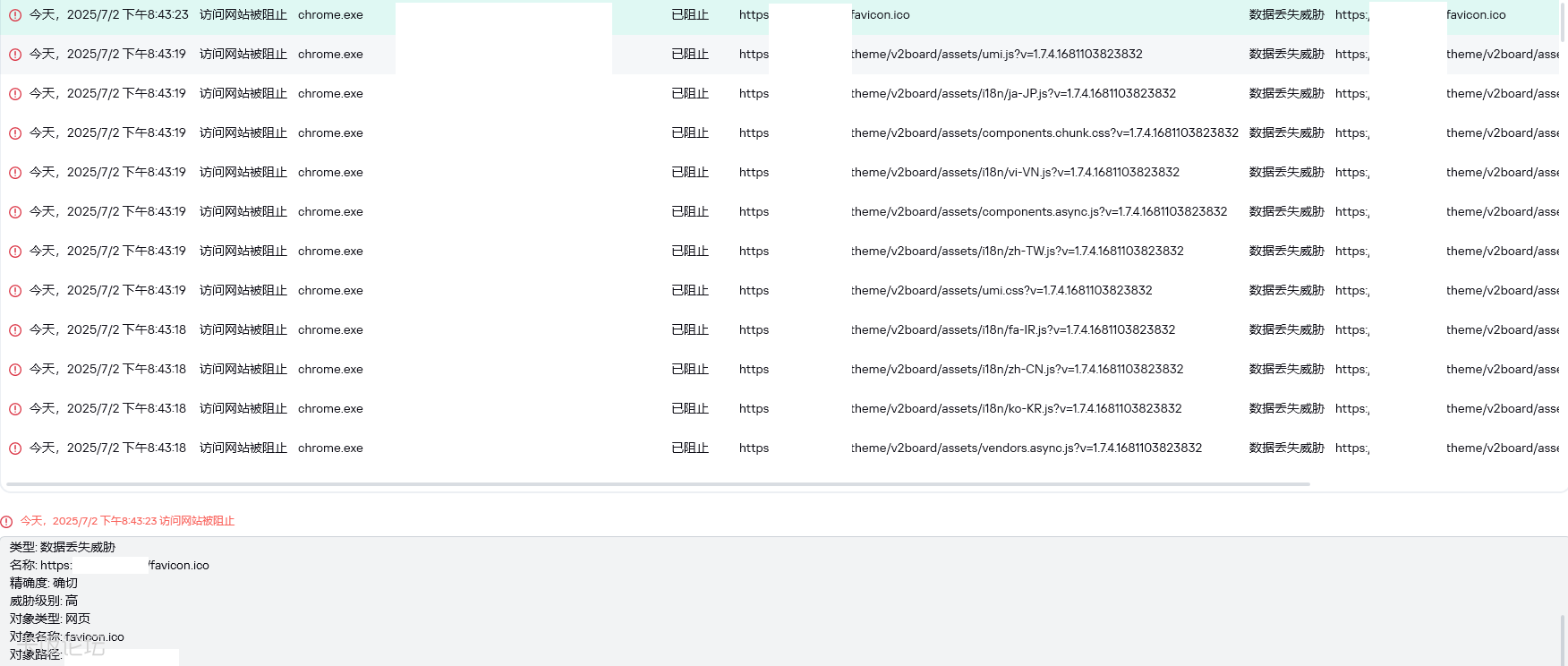Select the components.async.js URL cell
This screenshot has height=666, width=1568.
click(1039, 211)
